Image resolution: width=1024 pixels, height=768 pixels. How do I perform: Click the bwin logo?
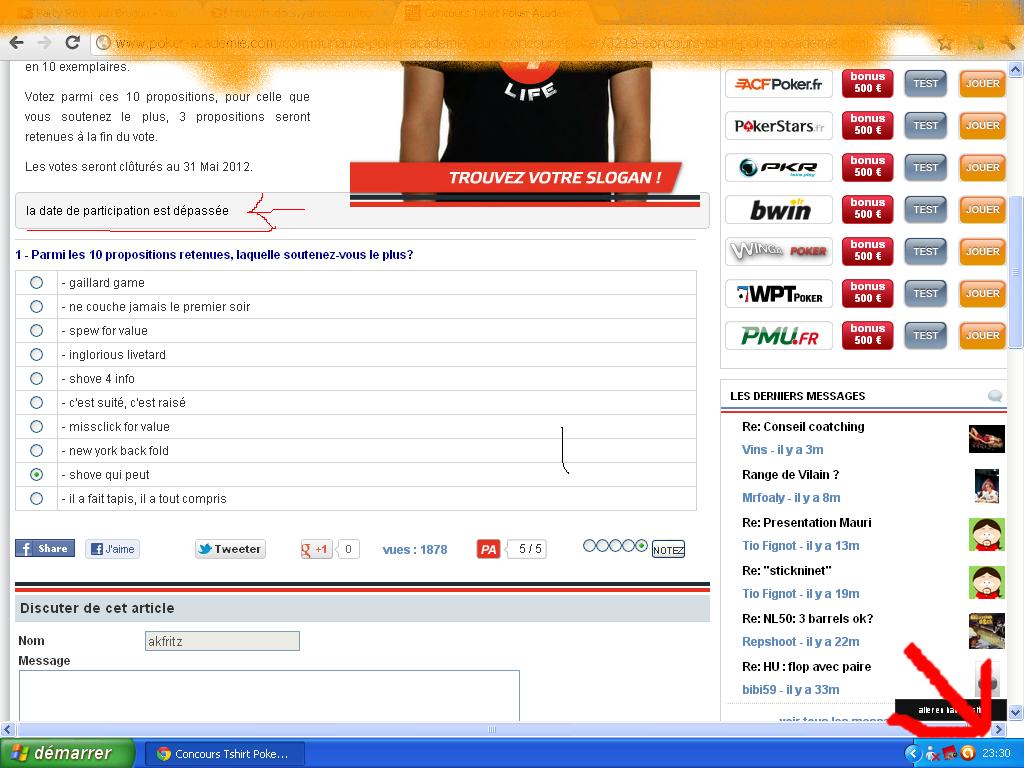(x=778, y=210)
